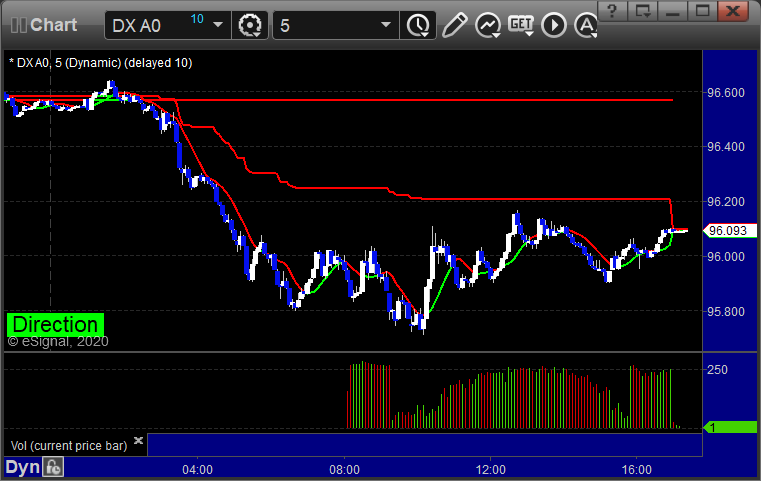Click the Chart title grip icon
Viewport: 761px width, 481px height.
tap(18, 25)
